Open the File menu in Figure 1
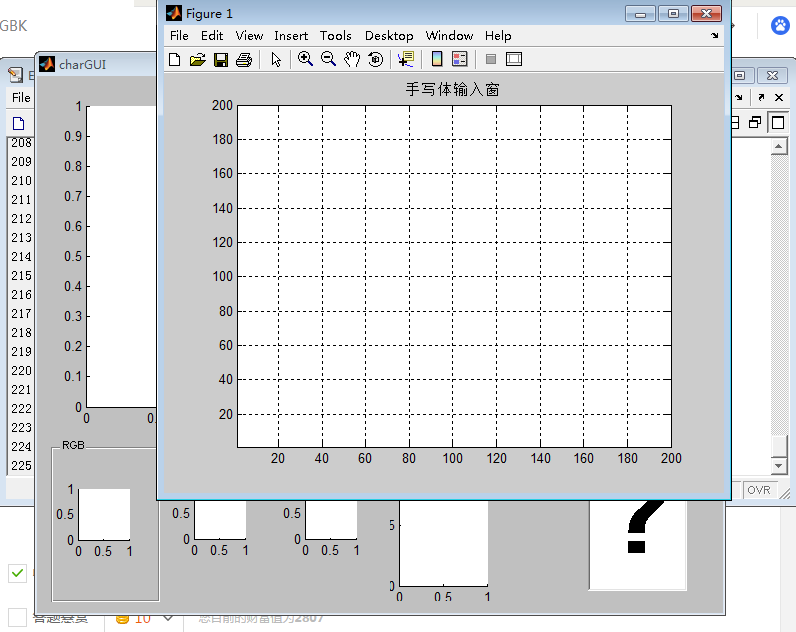The height and width of the screenshot is (632, 796). coord(179,36)
